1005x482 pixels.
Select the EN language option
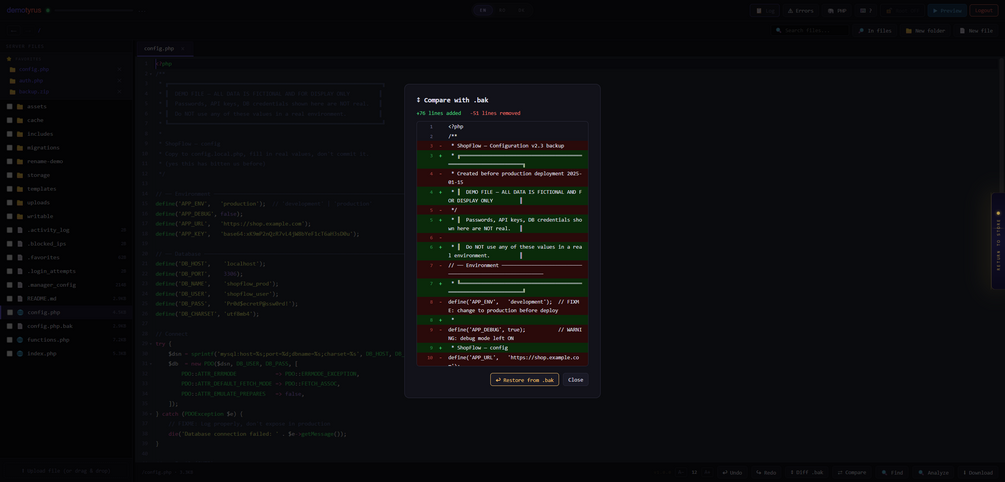(x=483, y=10)
